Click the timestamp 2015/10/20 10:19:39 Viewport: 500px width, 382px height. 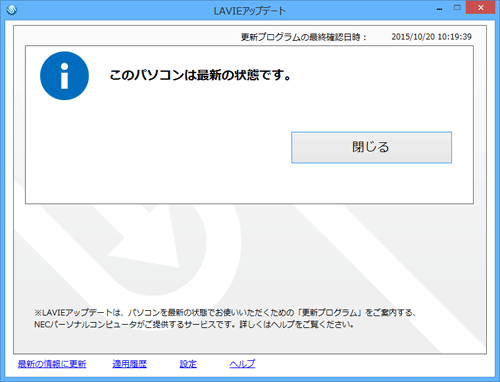(x=431, y=37)
